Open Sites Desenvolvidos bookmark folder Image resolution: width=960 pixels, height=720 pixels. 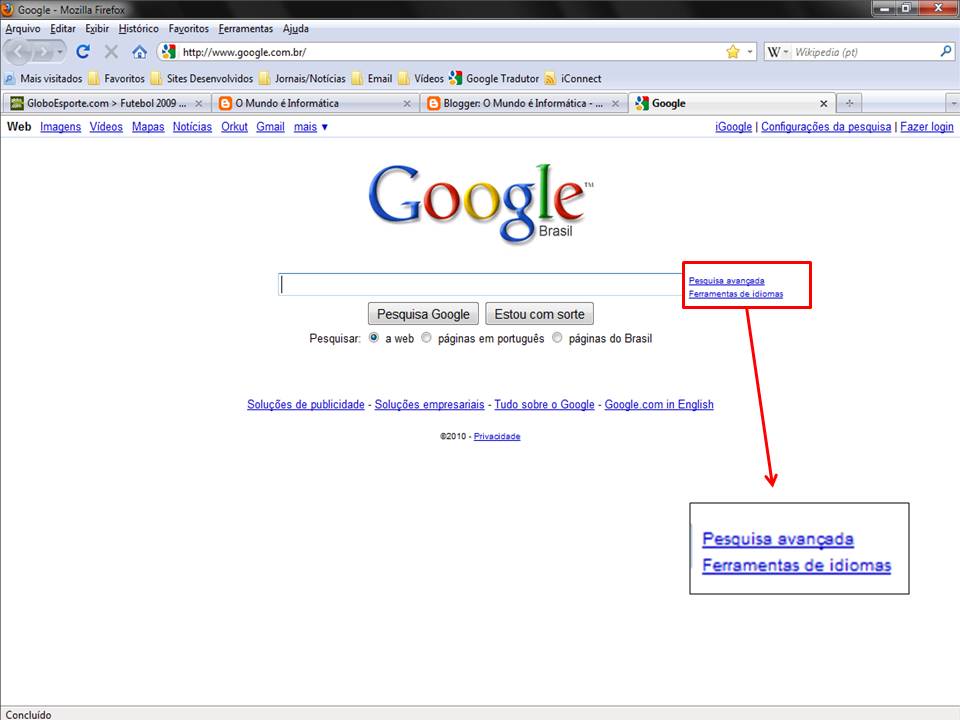tap(202, 78)
